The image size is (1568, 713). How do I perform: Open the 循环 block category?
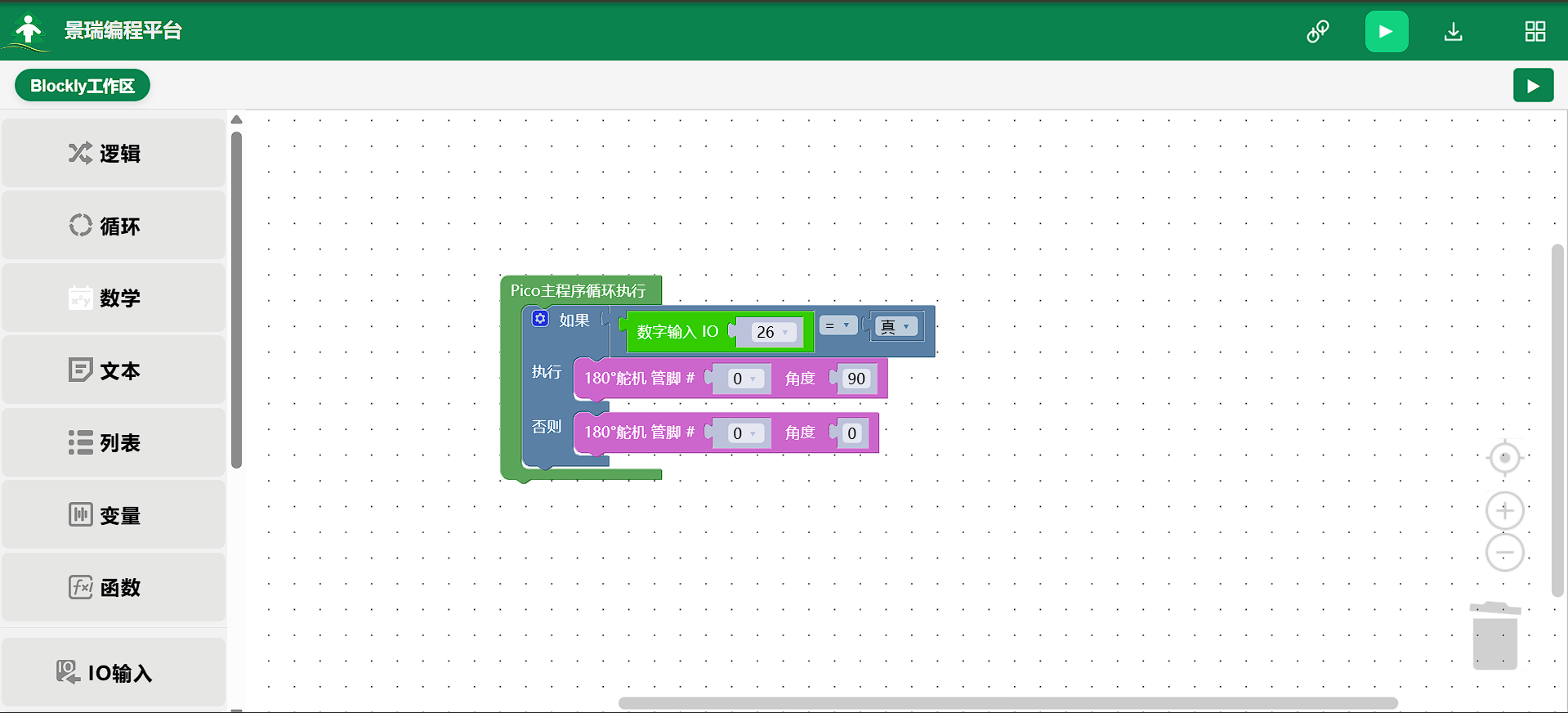coord(114,225)
